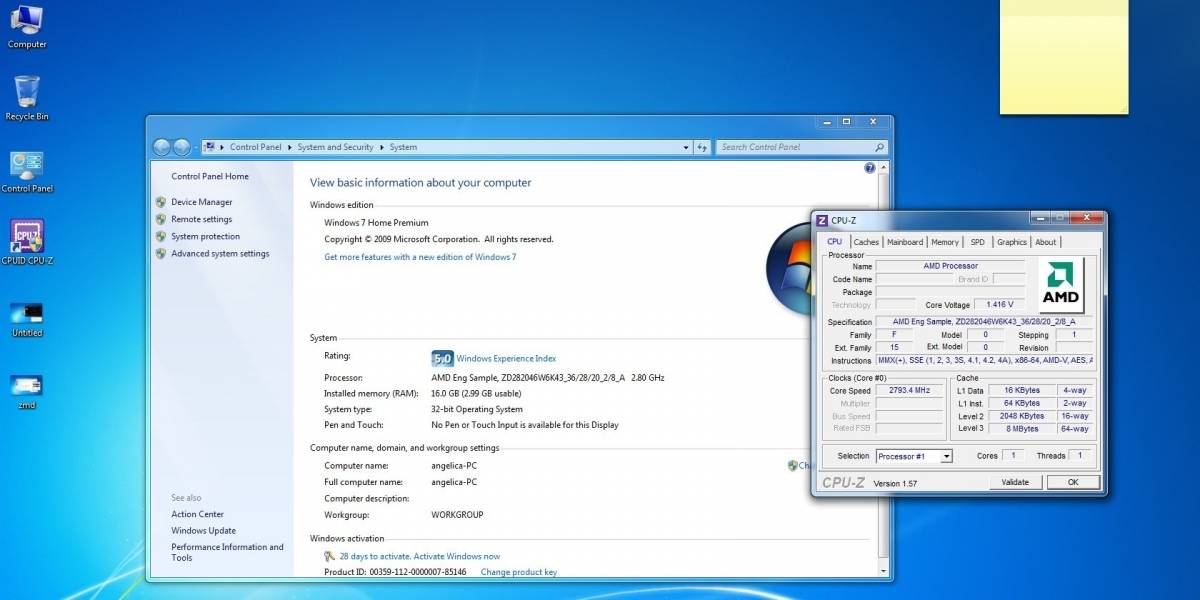Click the Control Panel breadcrumb segment

point(256,147)
